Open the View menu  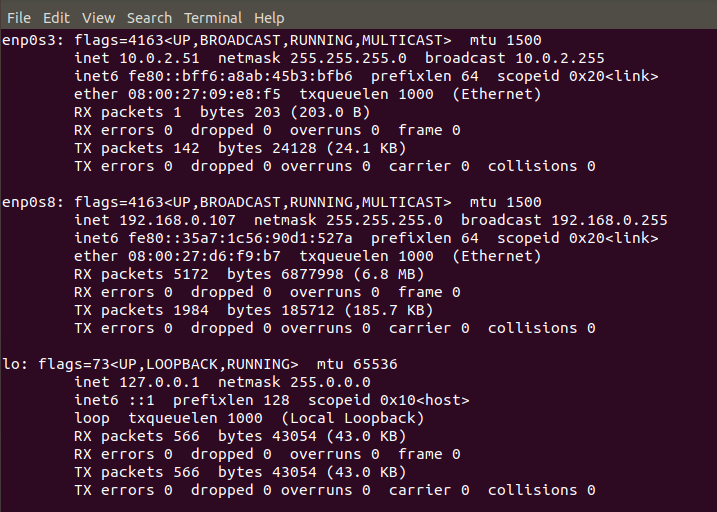click(x=99, y=18)
